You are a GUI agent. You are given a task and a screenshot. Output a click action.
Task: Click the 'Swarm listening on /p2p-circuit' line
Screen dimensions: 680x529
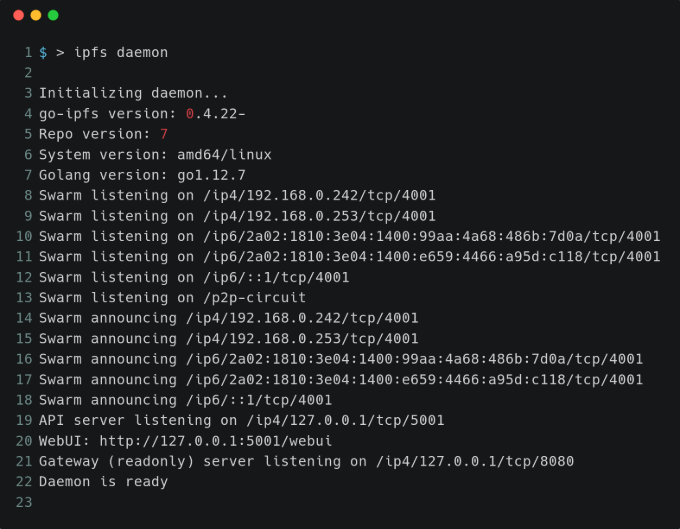tap(172, 298)
